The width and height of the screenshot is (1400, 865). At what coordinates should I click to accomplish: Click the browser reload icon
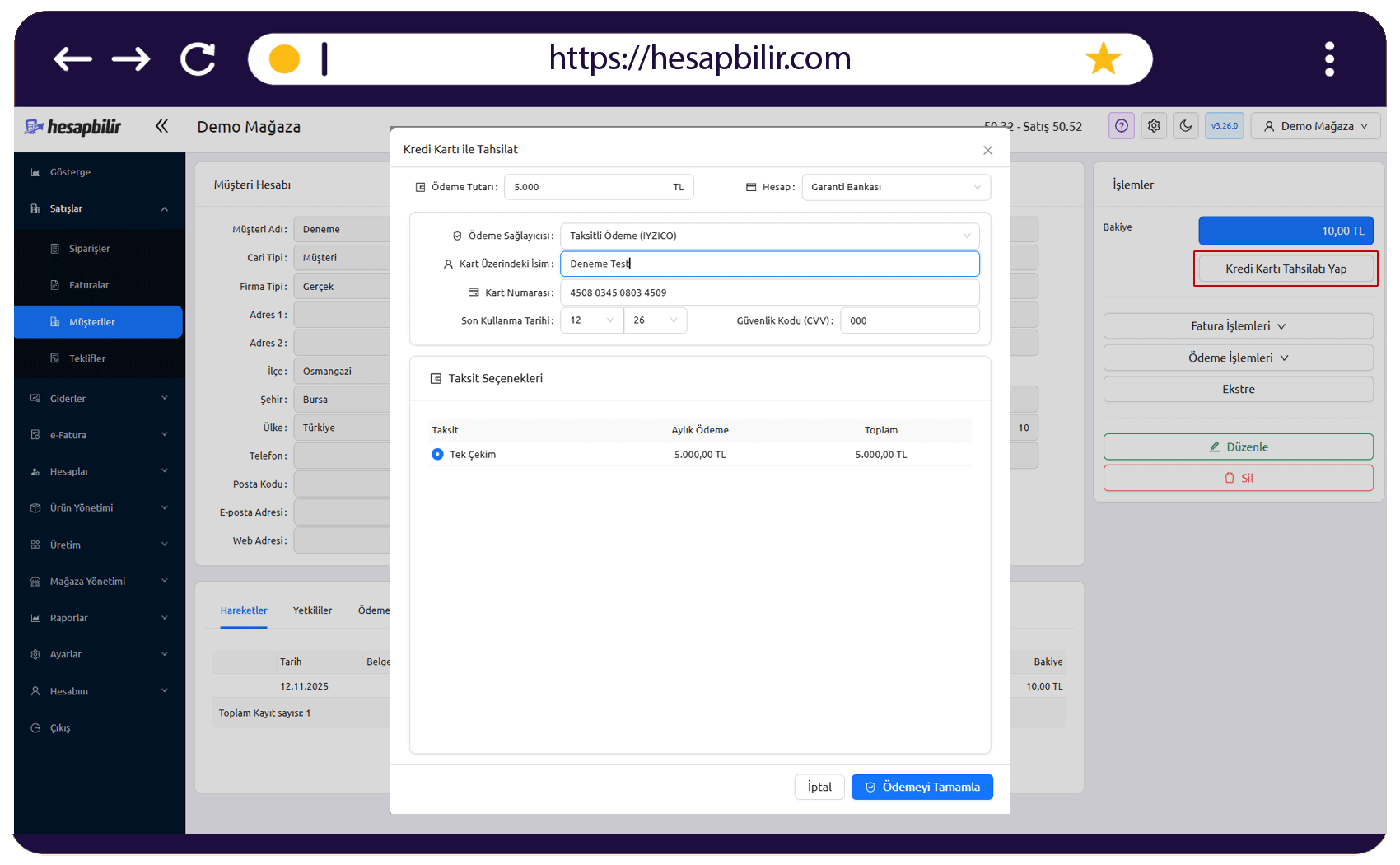[198, 58]
